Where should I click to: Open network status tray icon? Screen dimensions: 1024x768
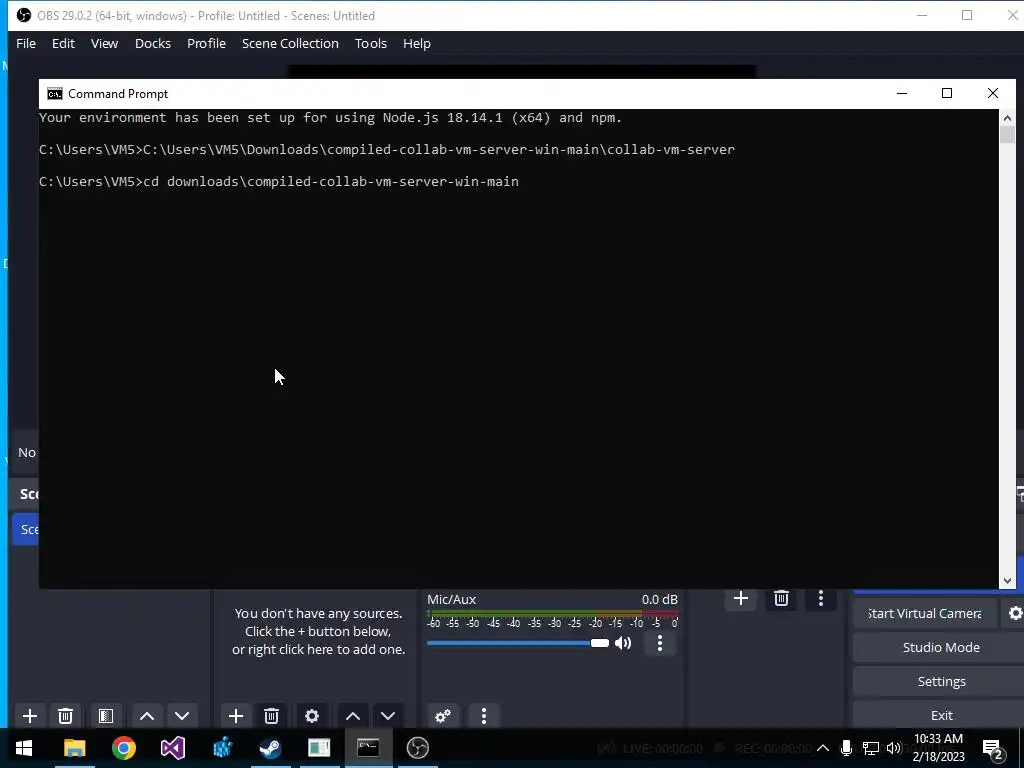(870, 748)
